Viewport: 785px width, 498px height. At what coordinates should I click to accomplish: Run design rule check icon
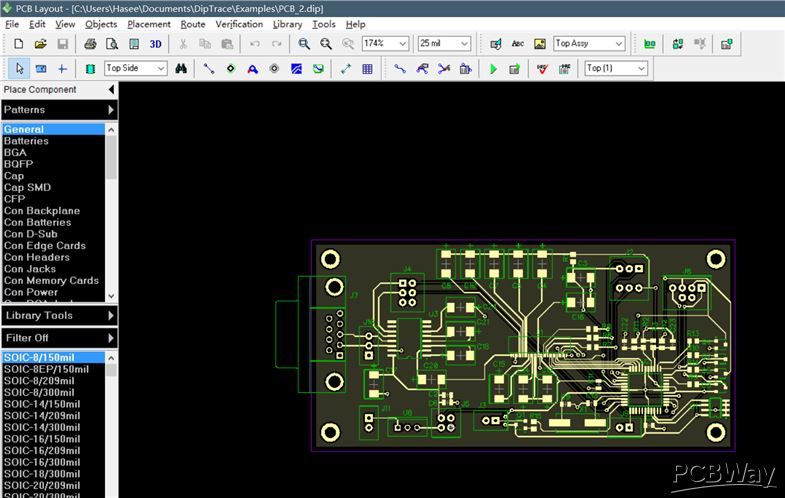pos(542,69)
